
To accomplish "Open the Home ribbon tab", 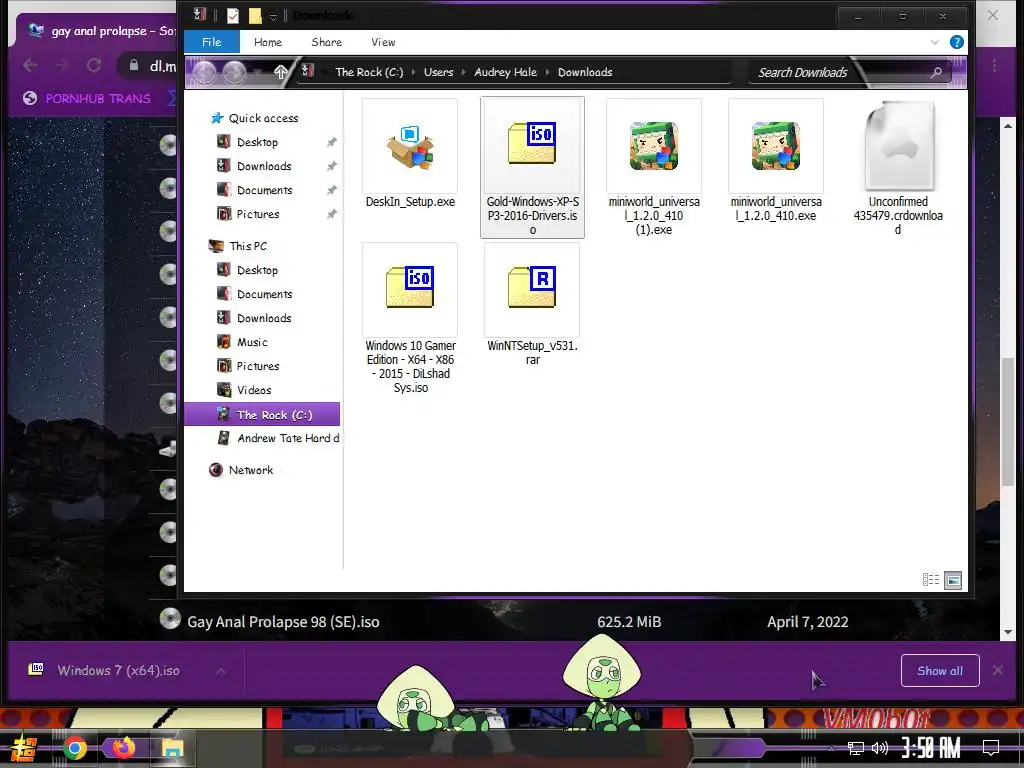I will [x=268, y=42].
